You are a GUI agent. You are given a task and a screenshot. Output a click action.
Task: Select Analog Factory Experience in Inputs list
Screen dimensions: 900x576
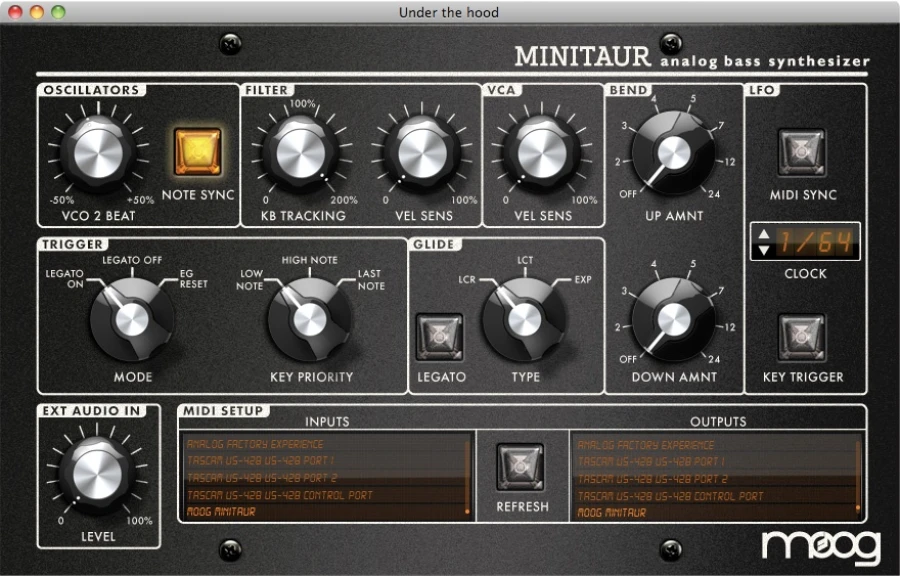pos(326,444)
